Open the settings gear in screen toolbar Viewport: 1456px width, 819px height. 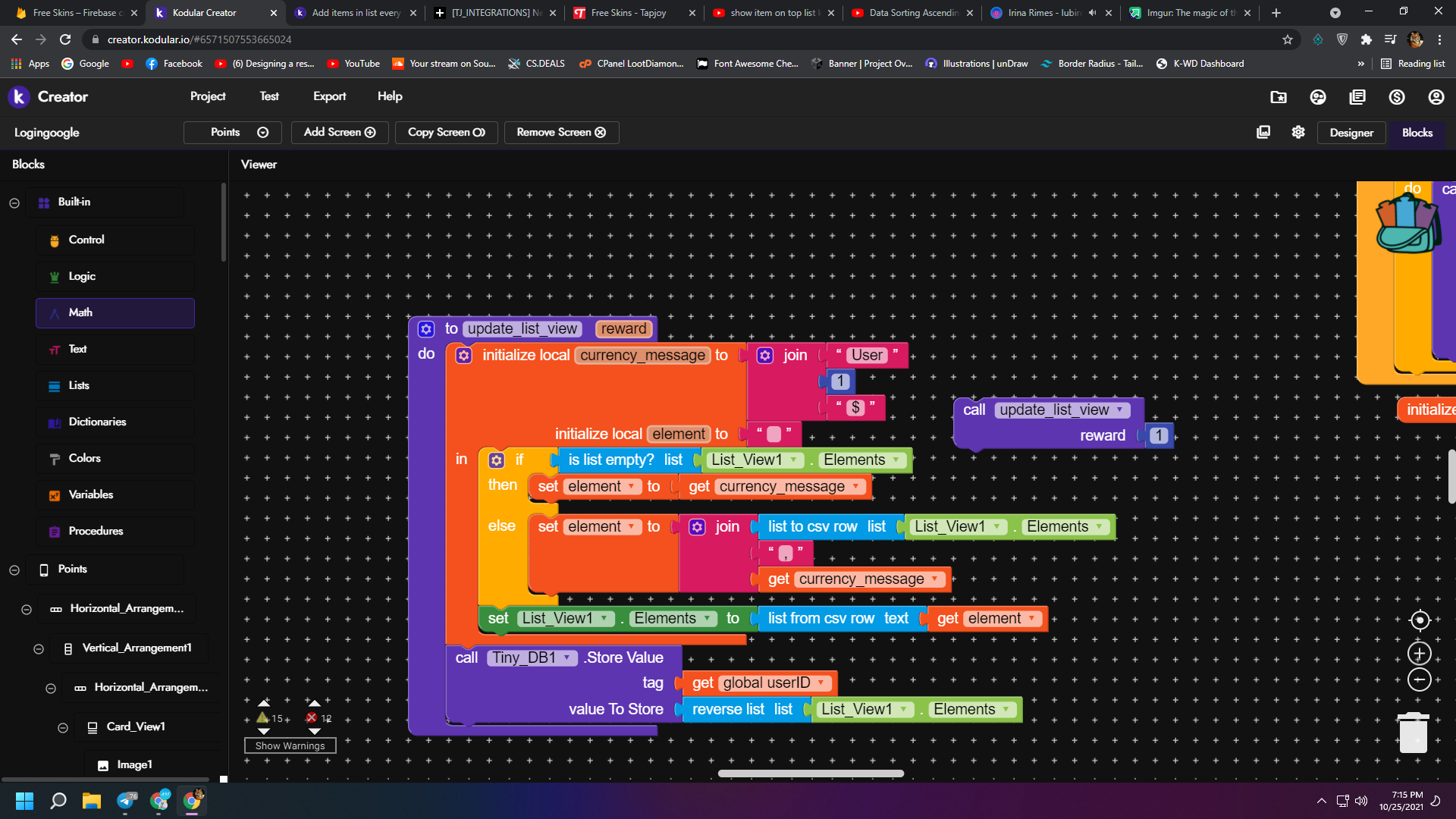point(1298,132)
